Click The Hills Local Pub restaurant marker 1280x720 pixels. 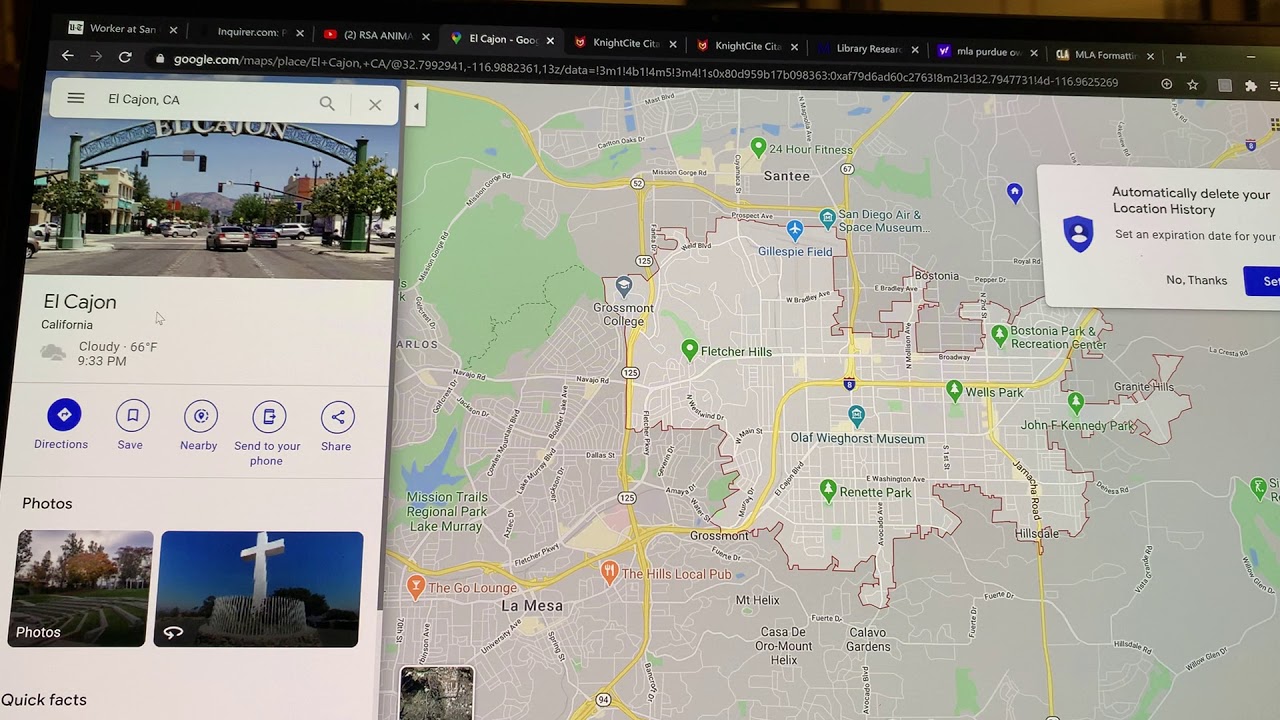[x=609, y=573]
